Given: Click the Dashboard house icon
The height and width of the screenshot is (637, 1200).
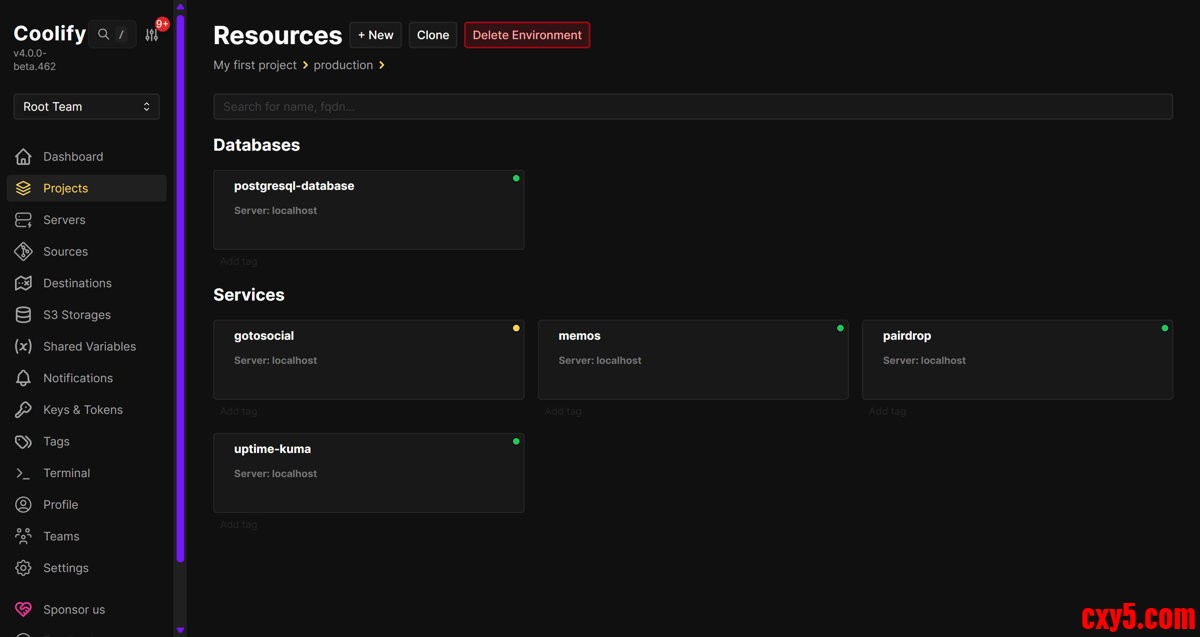Looking at the screenshot, I should point(23,157).
